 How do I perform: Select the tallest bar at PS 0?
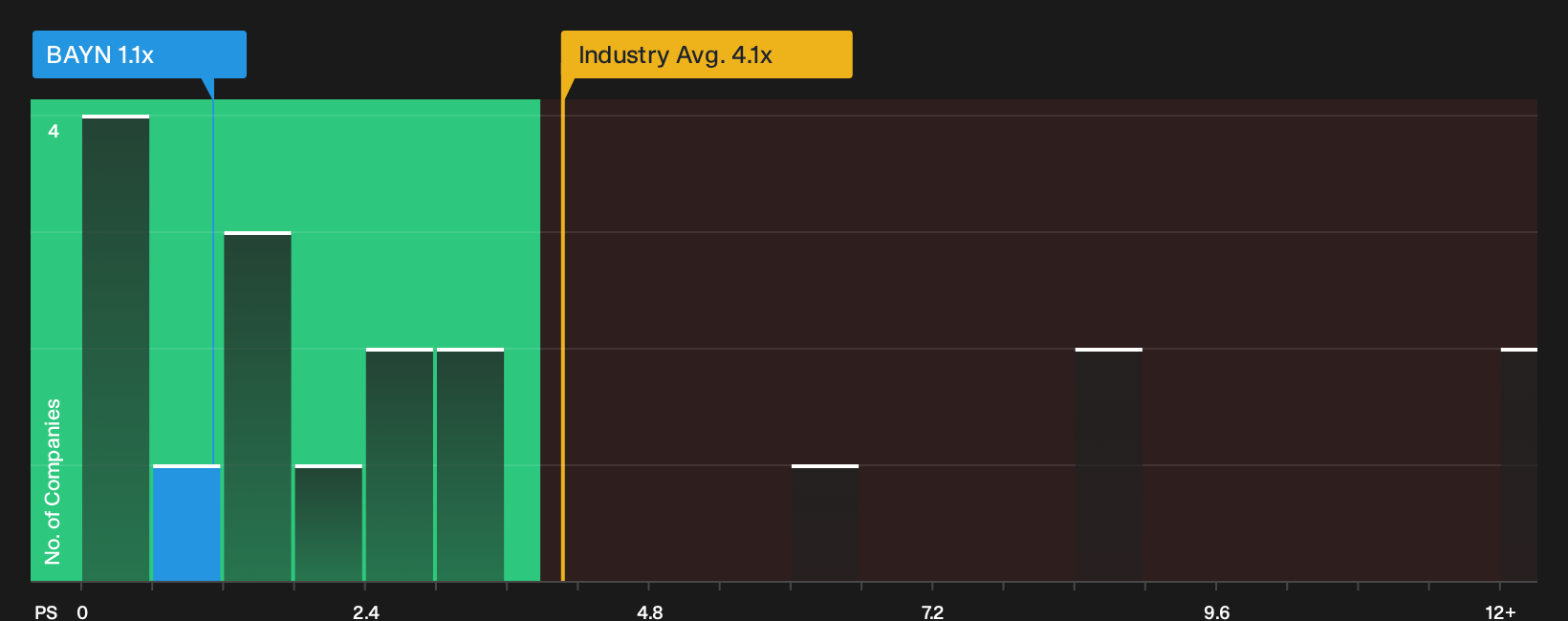pos(116,348)
